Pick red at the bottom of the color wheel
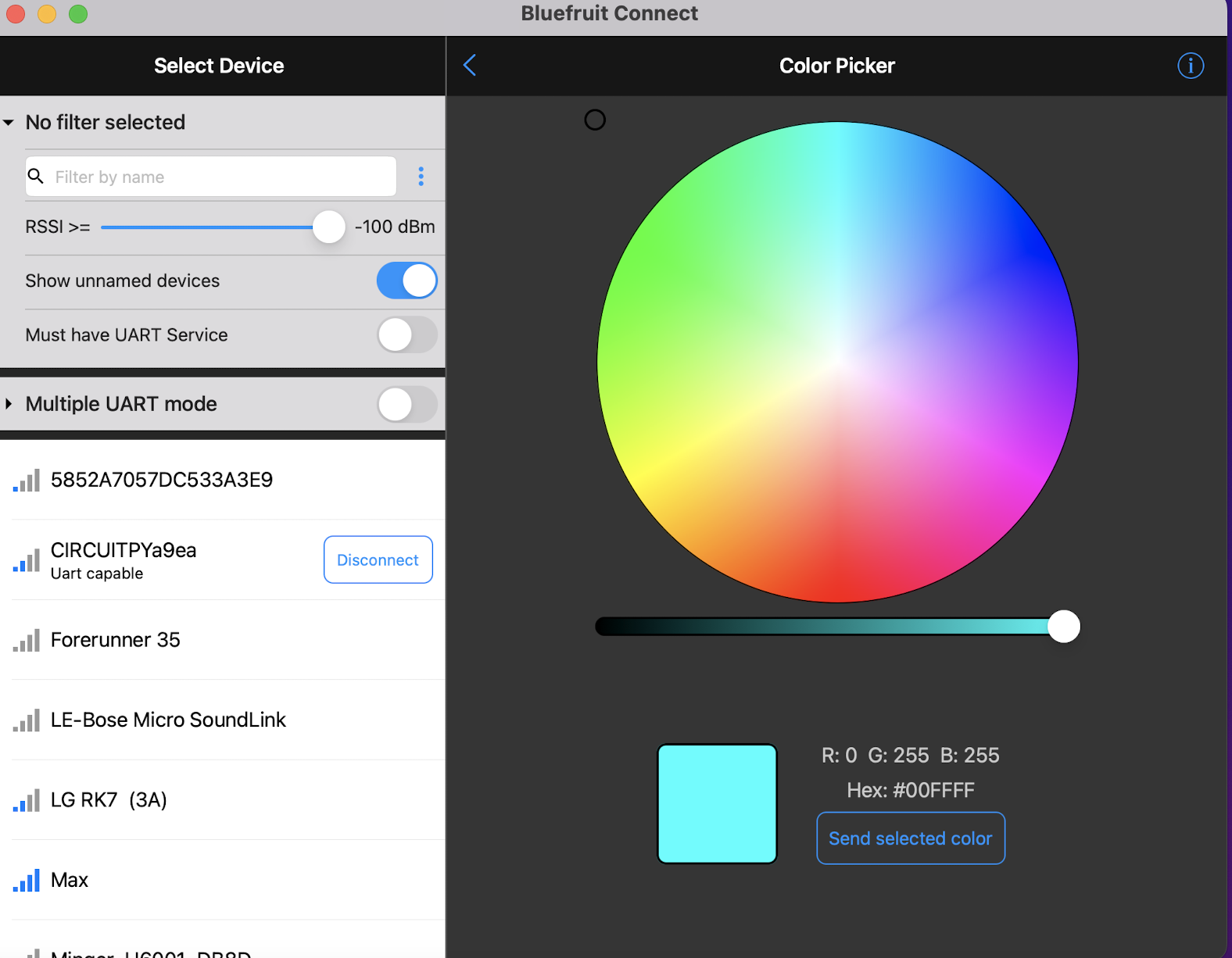 coord(837,590)
